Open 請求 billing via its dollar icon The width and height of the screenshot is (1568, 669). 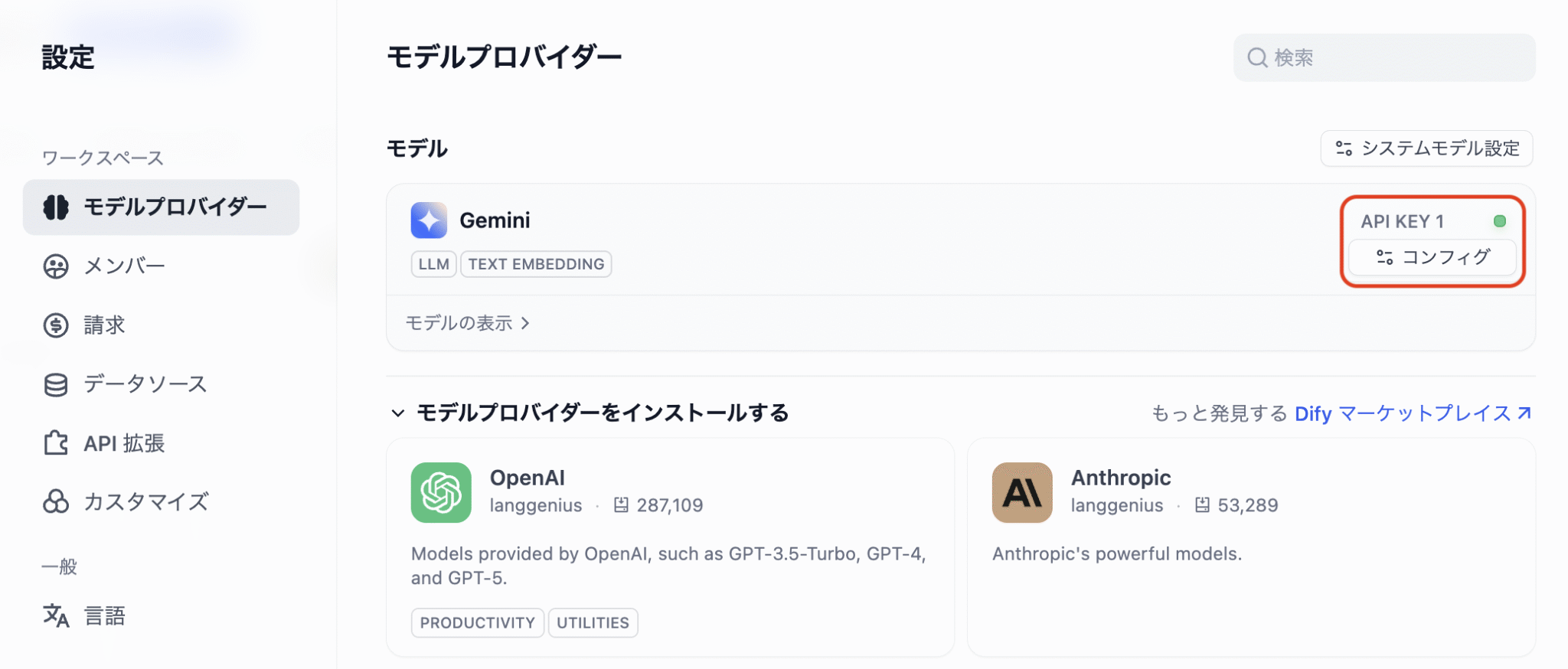coord(55,325)
